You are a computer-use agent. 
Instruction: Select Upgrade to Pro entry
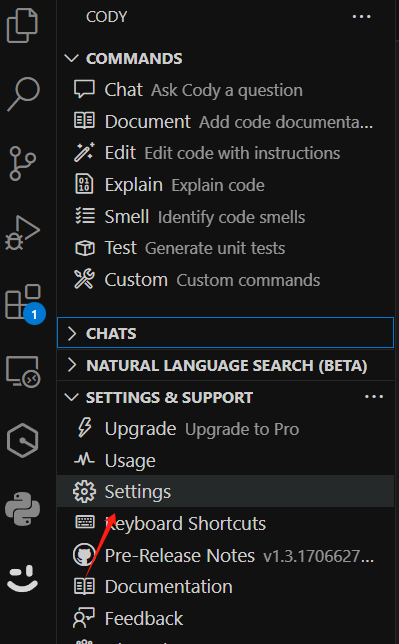click(226, 428)
